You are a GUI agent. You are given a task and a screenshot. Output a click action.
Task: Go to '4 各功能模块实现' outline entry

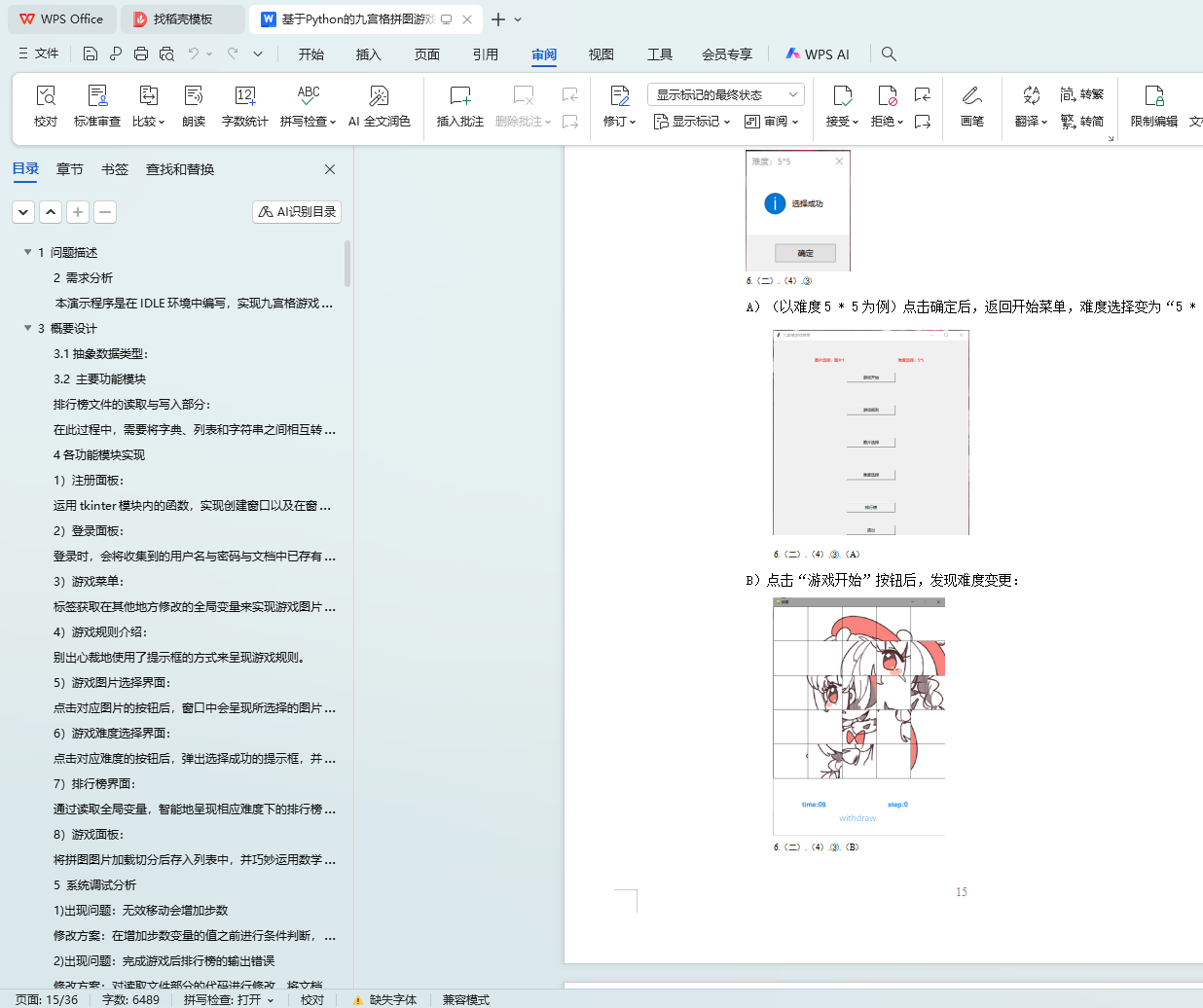(98, 454)
